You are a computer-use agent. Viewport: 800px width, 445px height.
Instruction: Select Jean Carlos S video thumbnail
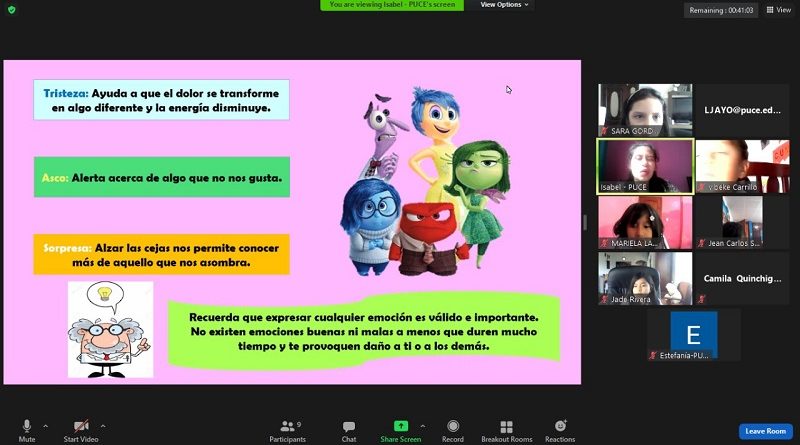point(742,222)
